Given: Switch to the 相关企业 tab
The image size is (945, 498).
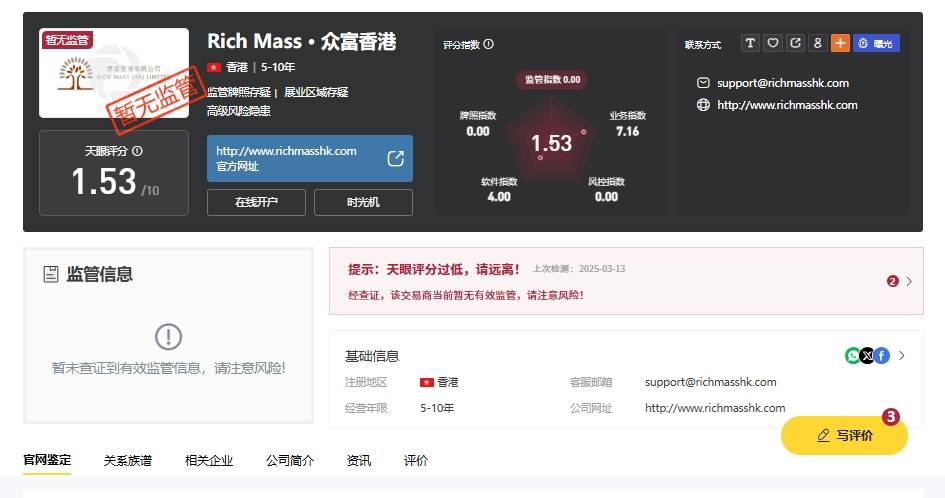Looking at the screenshot, I should (209, 461).
